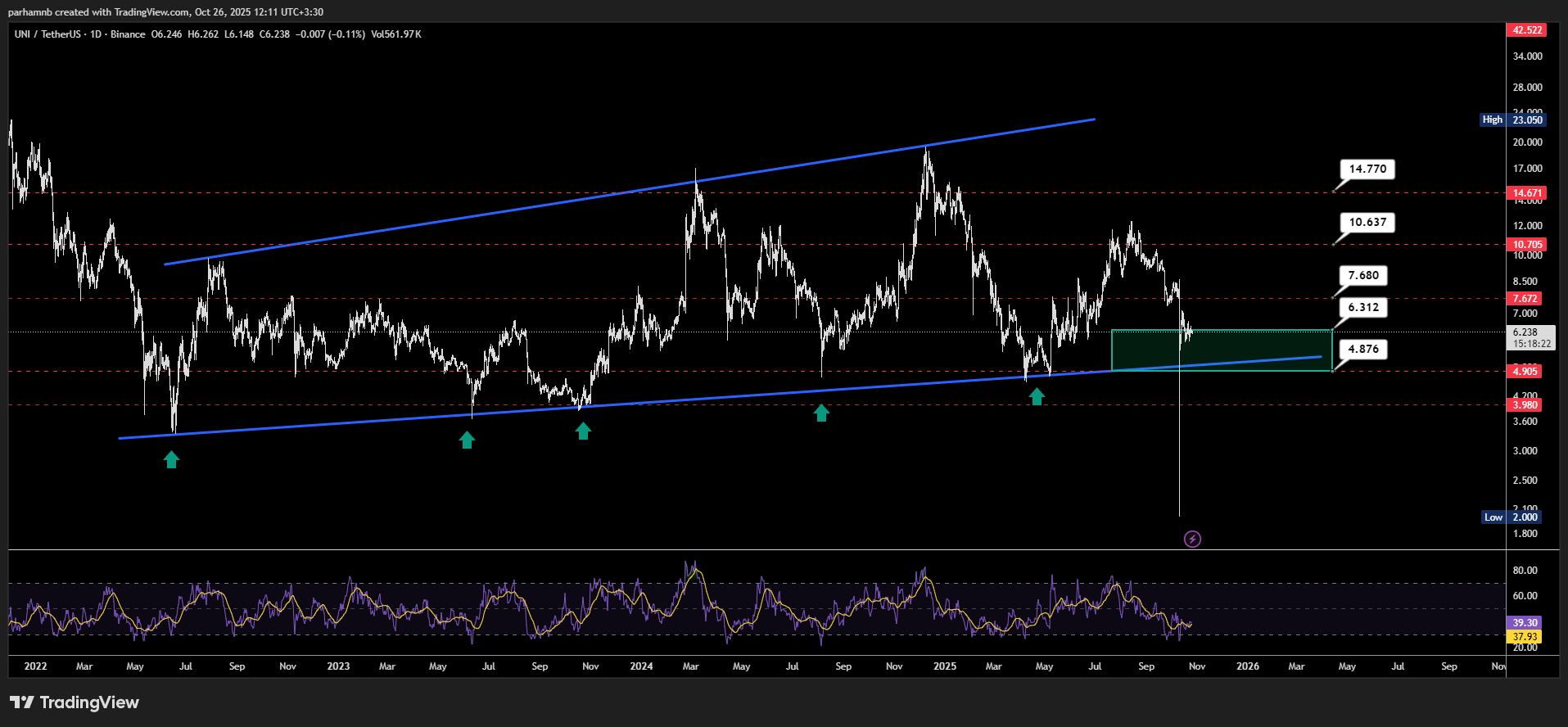
Task: Click the 14.770 price callout label
Action: tap(1367, 169)
